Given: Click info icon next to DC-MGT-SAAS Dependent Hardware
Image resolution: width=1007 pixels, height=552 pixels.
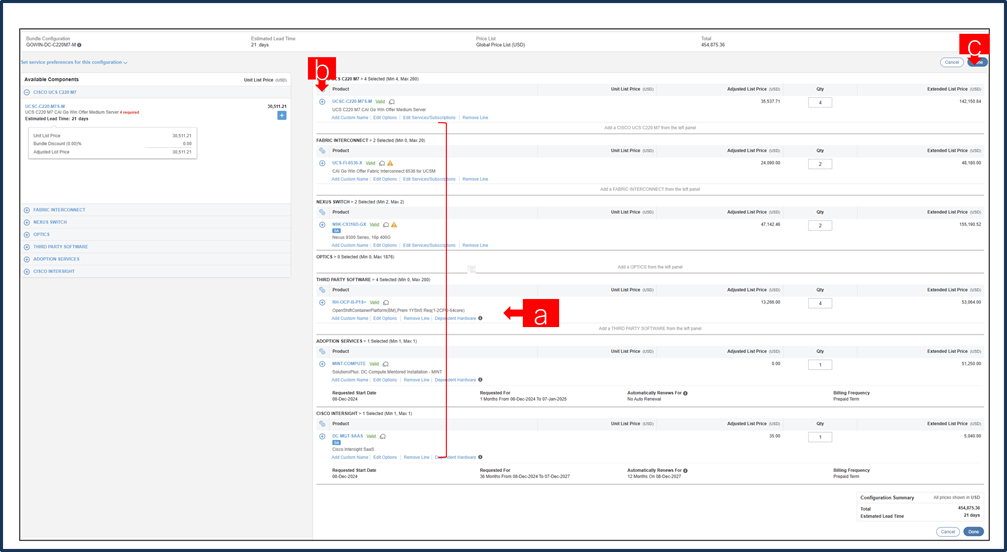Looking at the screenshot, I should pos(480,458).
